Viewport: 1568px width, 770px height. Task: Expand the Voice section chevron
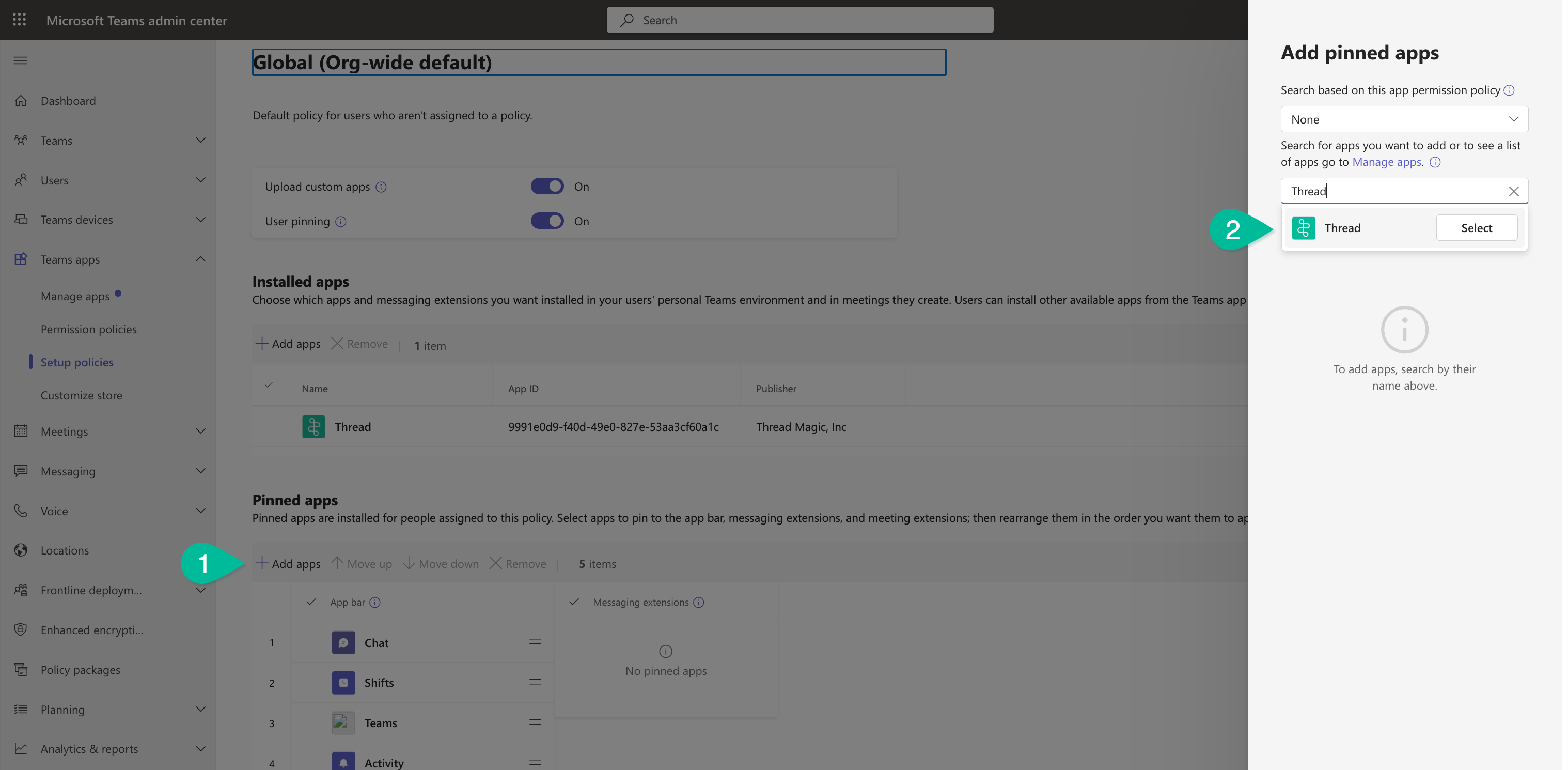(200, 511)
